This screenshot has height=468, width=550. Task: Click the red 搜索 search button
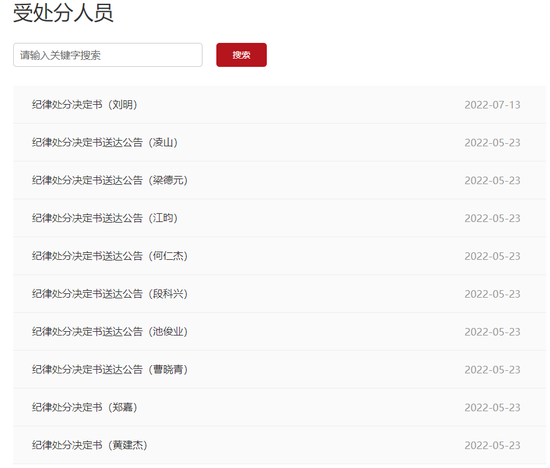tap(241, 55)
